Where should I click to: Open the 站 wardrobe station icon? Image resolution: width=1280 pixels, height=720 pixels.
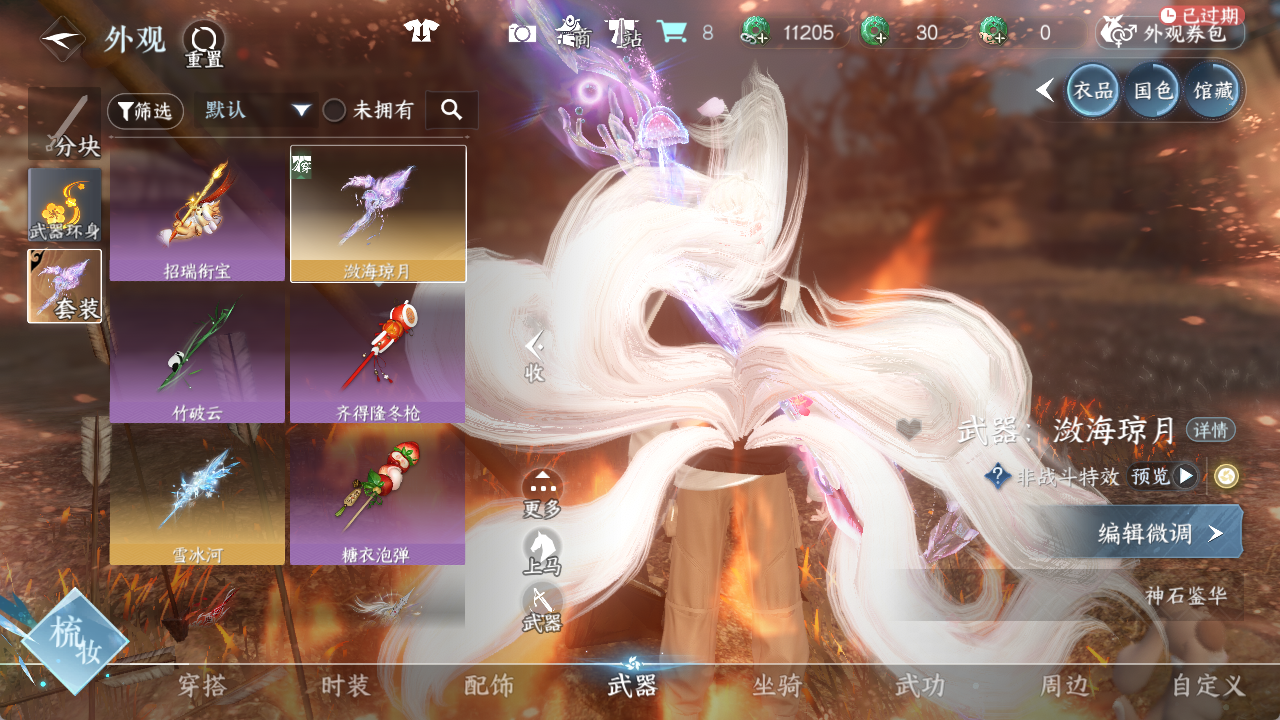[x=624, y=33]
